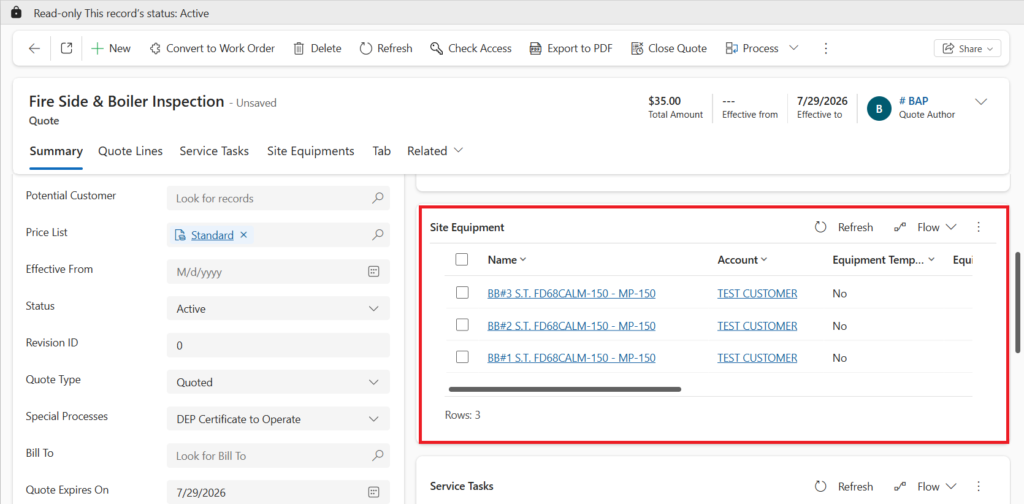
Task: Open the Status dropdown showing Active
Action: tap(278, 309)
